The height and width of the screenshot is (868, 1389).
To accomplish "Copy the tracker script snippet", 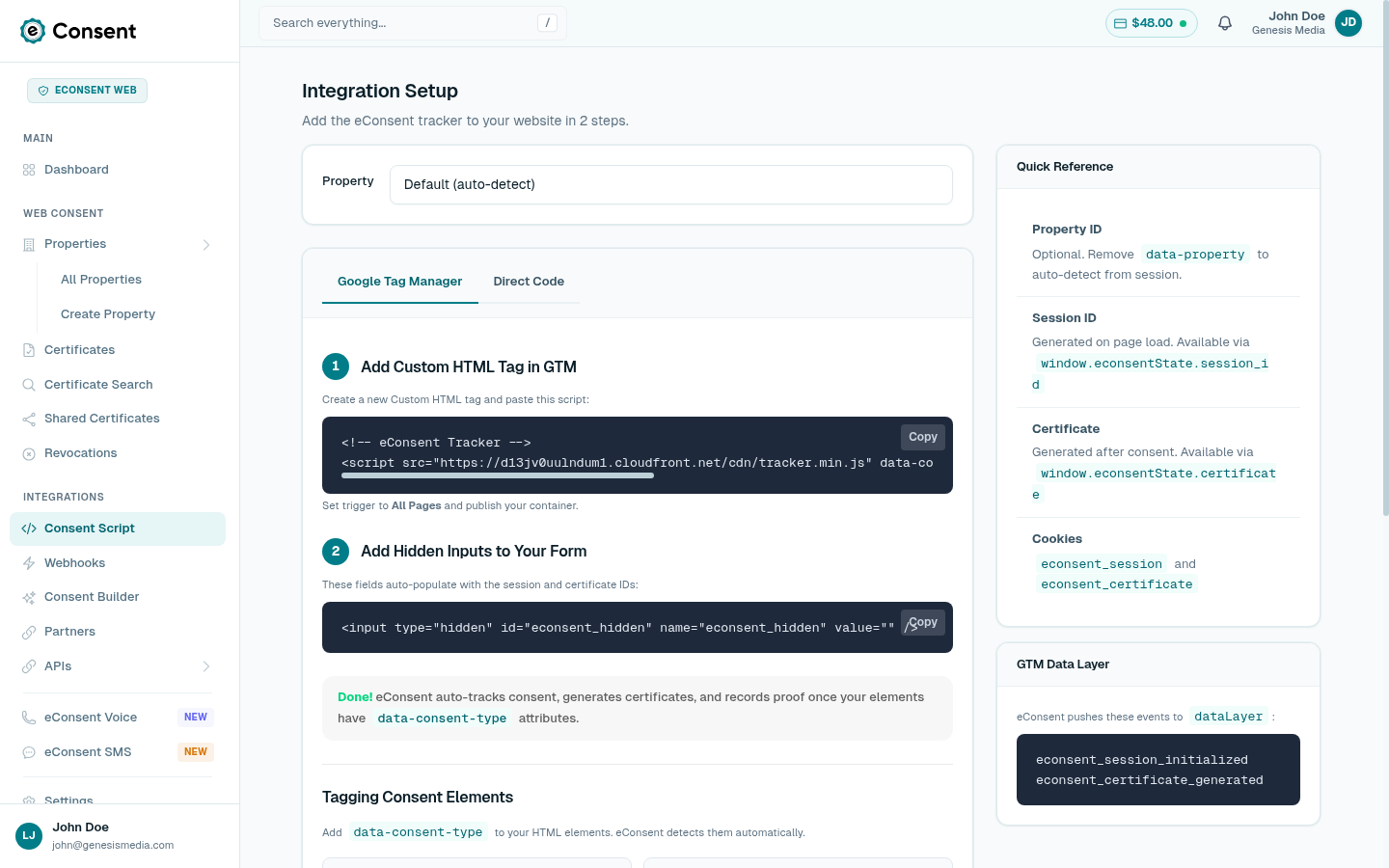I will point(923,437).
